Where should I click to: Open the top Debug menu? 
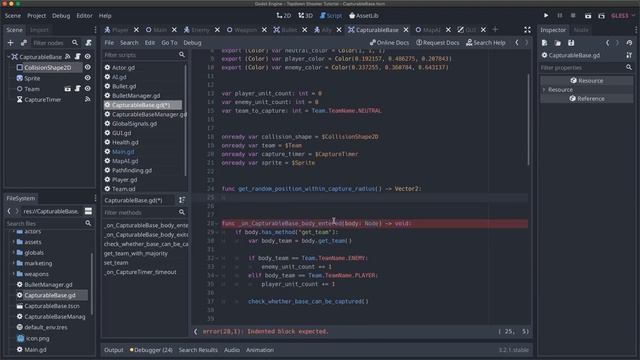tap(61, 16)
